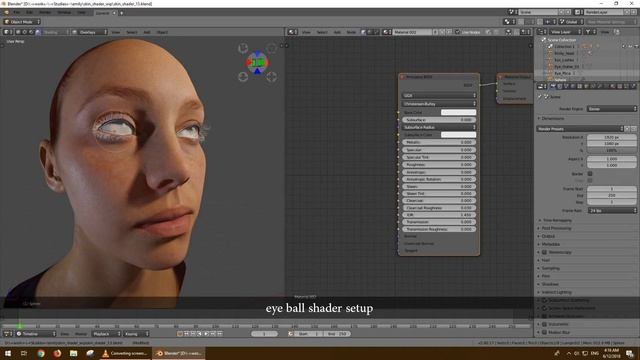Image resolution: width=640 pixels, height=360 pixels.
Task: Open the GGX distribution dropdown
Action: pos(439,96)
